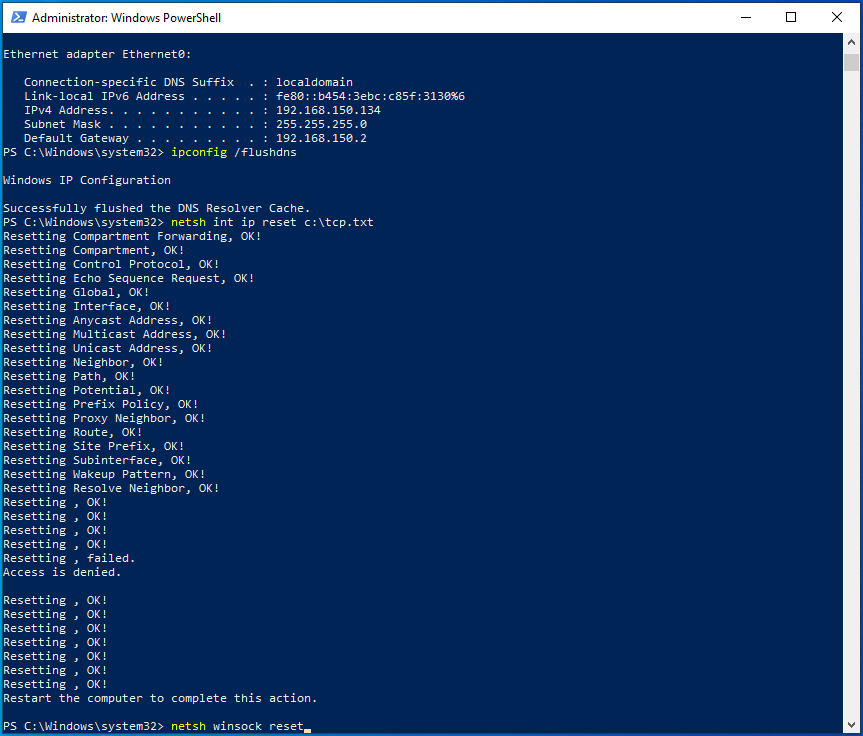Click "Restart the computer to complete" message
863x736 pixels.
160,698
